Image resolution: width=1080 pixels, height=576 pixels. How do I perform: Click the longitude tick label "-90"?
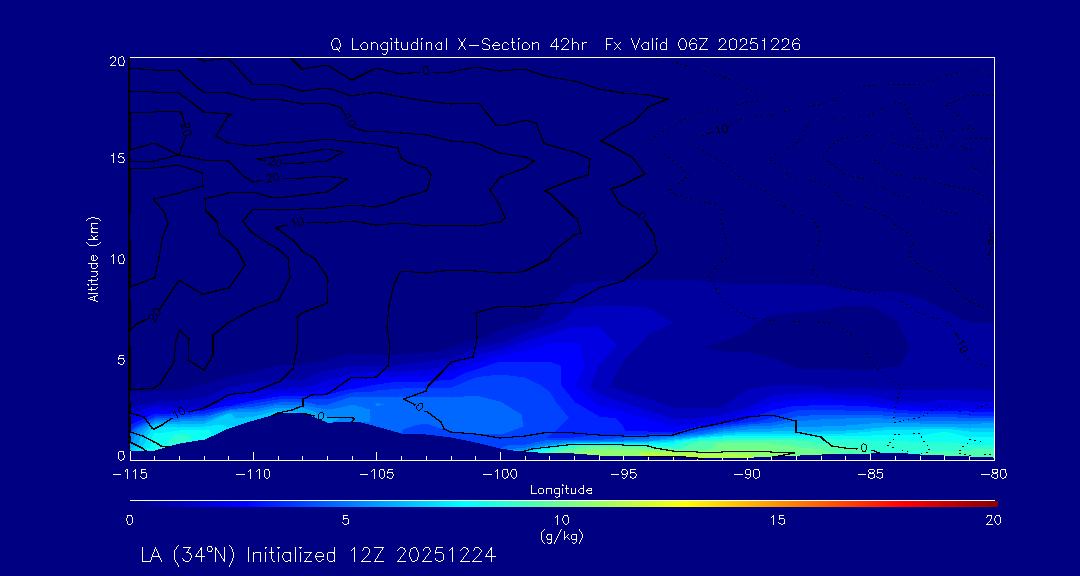(x=747, y=475)
